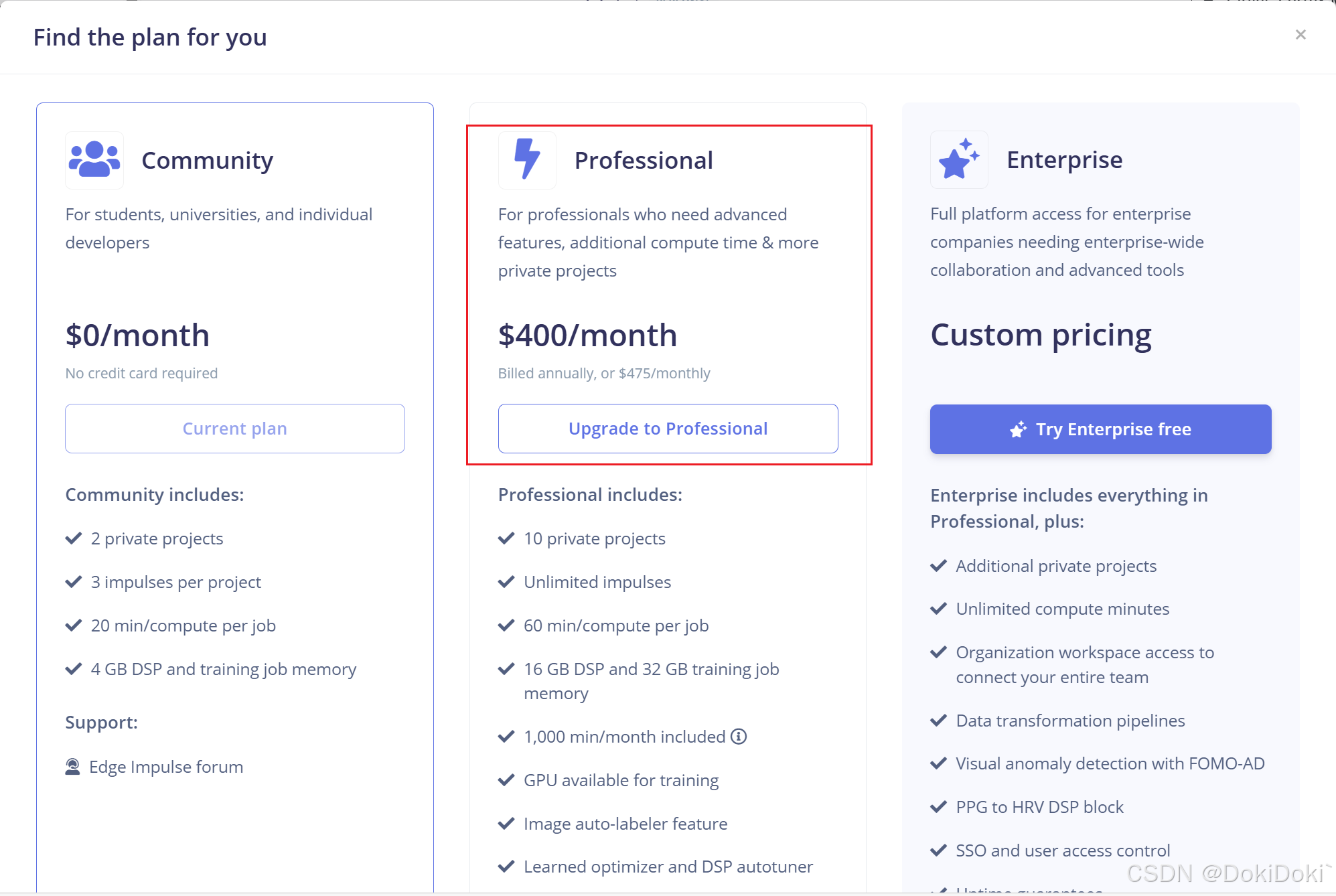The height and width of the screenshot is (896, 1336).
Task: Click the SSO and user access control item
Action: [x=1063, y=850]
